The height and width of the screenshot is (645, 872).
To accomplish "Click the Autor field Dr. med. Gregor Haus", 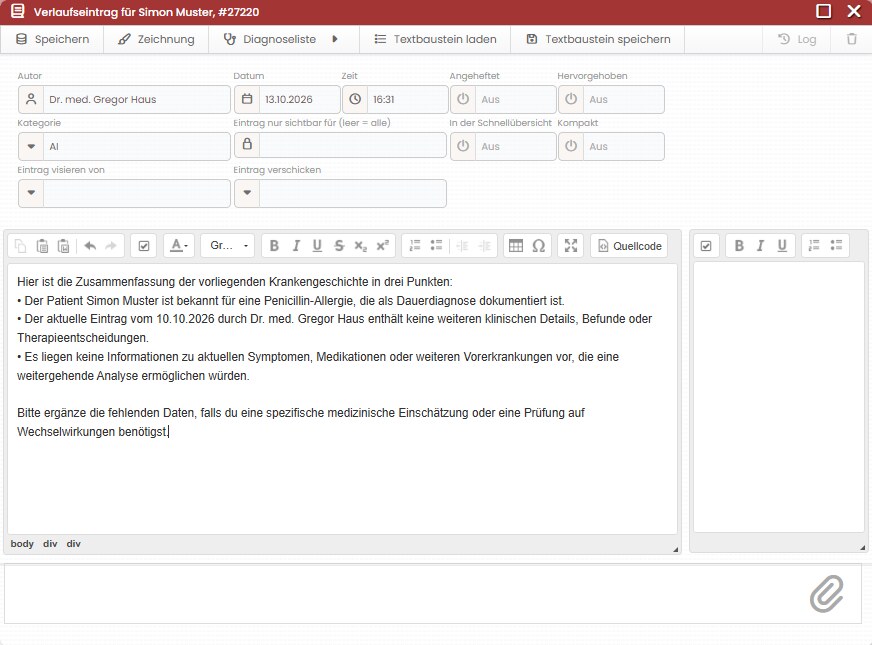I will tap(125, 100).
